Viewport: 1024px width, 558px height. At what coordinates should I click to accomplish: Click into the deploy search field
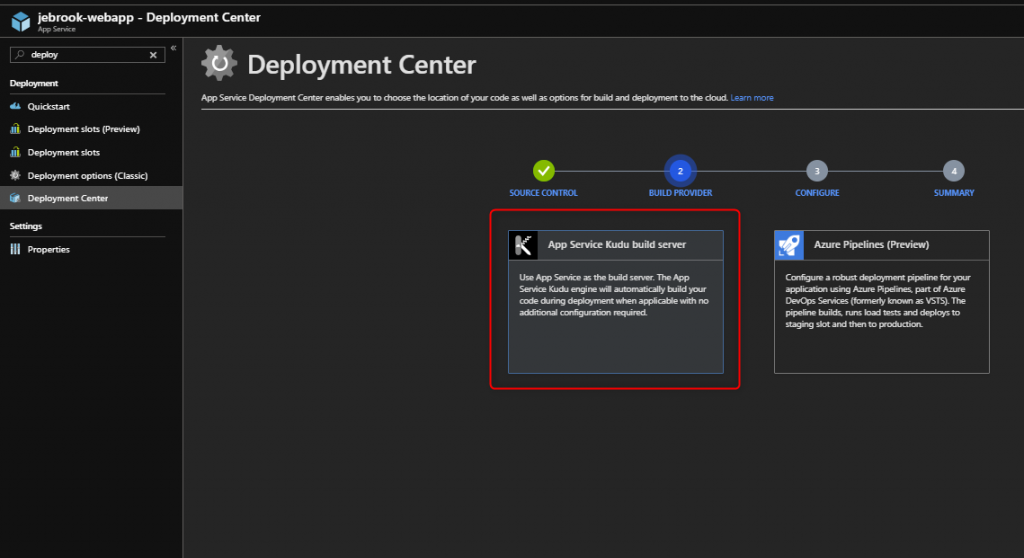point(88,55)
